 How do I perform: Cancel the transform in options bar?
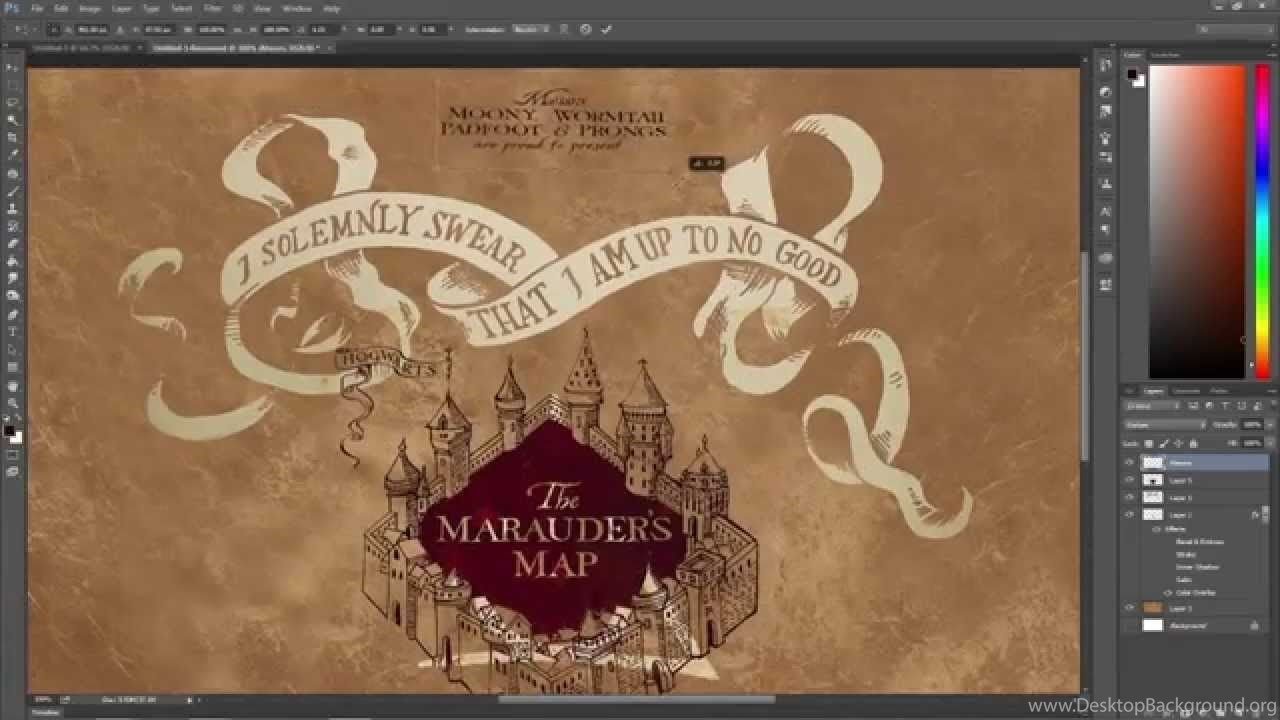[x=586, y=30]
